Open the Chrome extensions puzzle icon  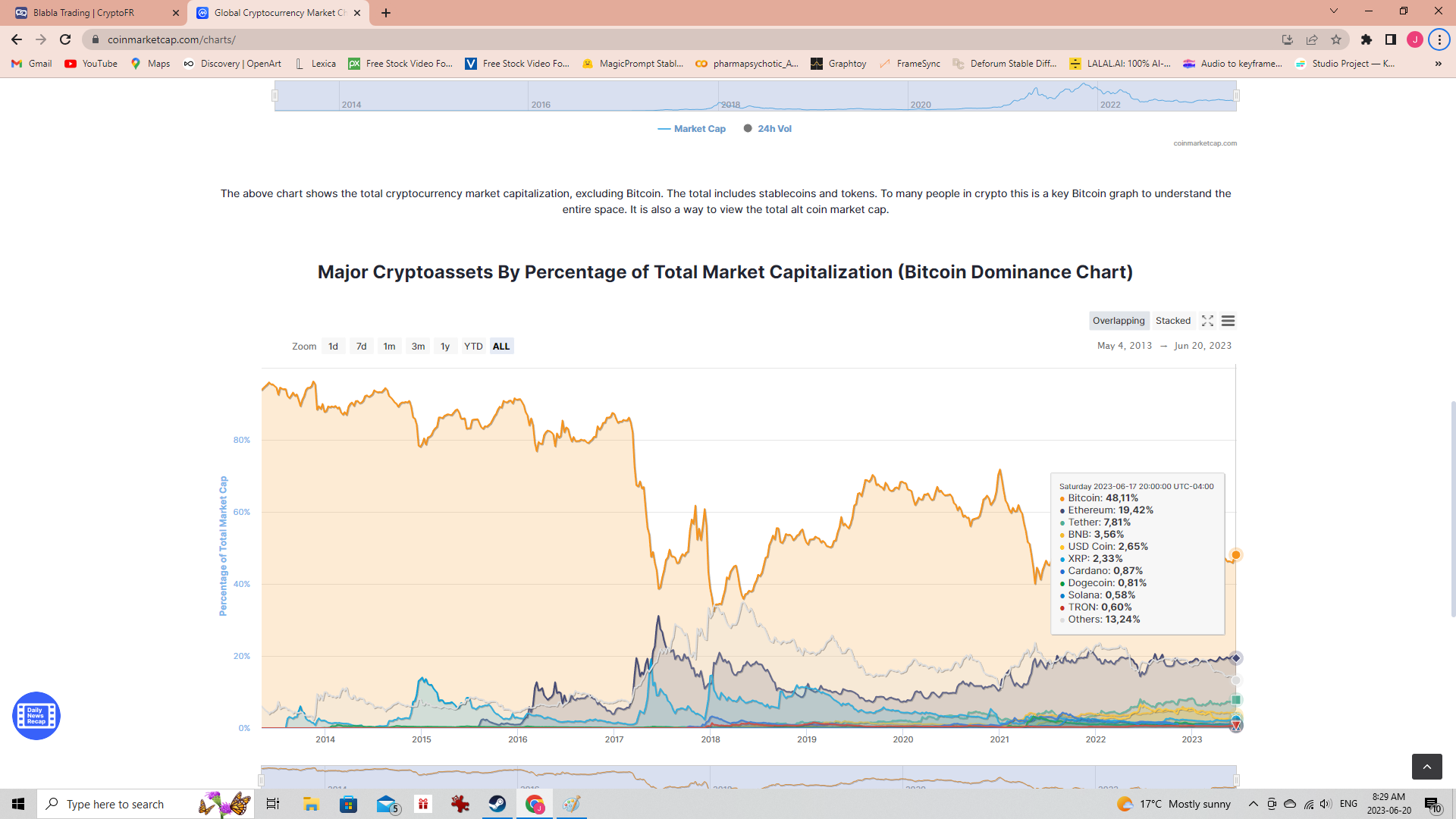tap(1367, 39)
